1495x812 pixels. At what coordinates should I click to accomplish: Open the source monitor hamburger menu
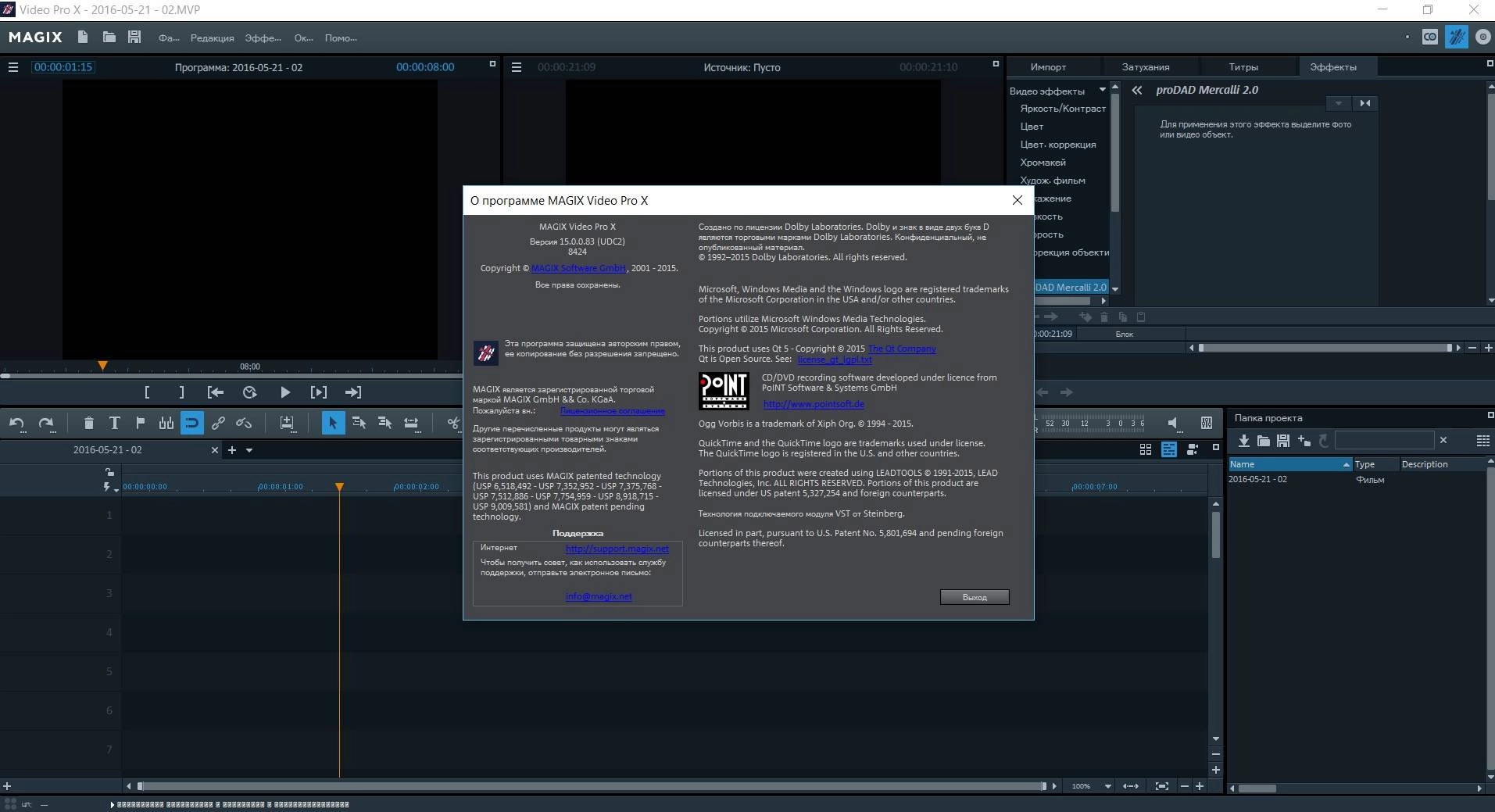pos(517,67)
